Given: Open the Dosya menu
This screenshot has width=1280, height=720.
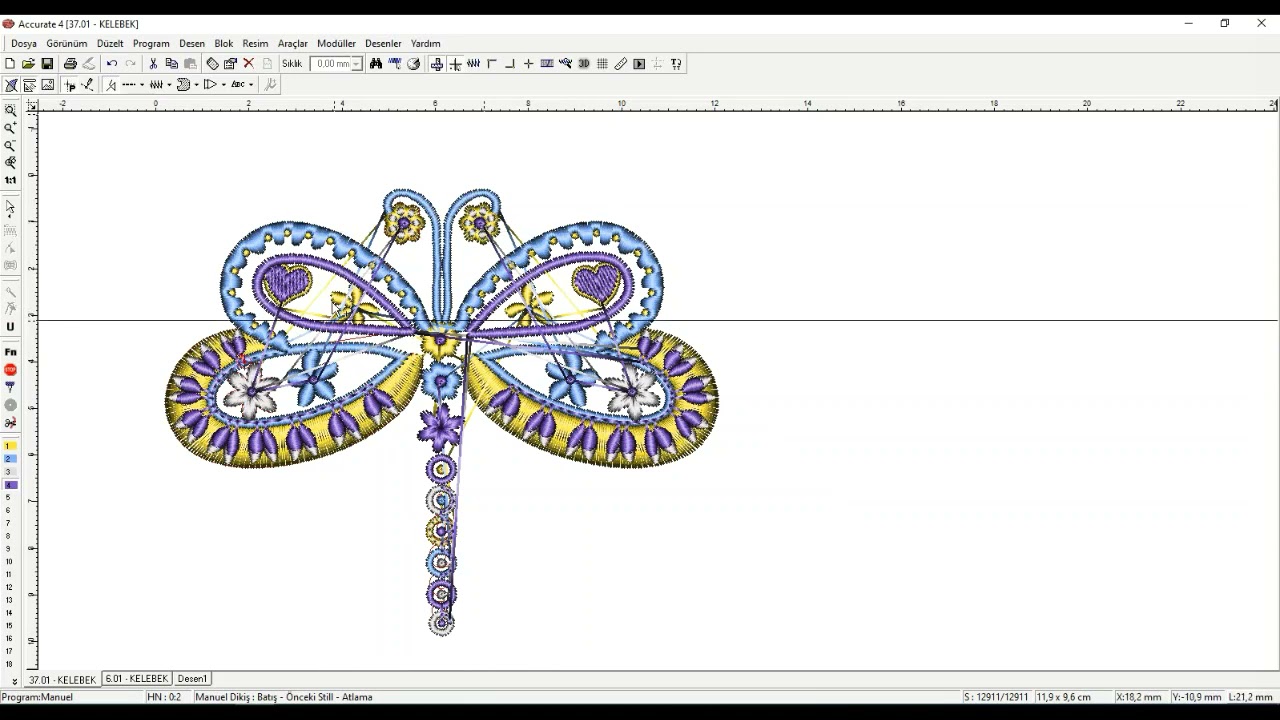Looking at the screenshot, I should [x=24, y=44].
